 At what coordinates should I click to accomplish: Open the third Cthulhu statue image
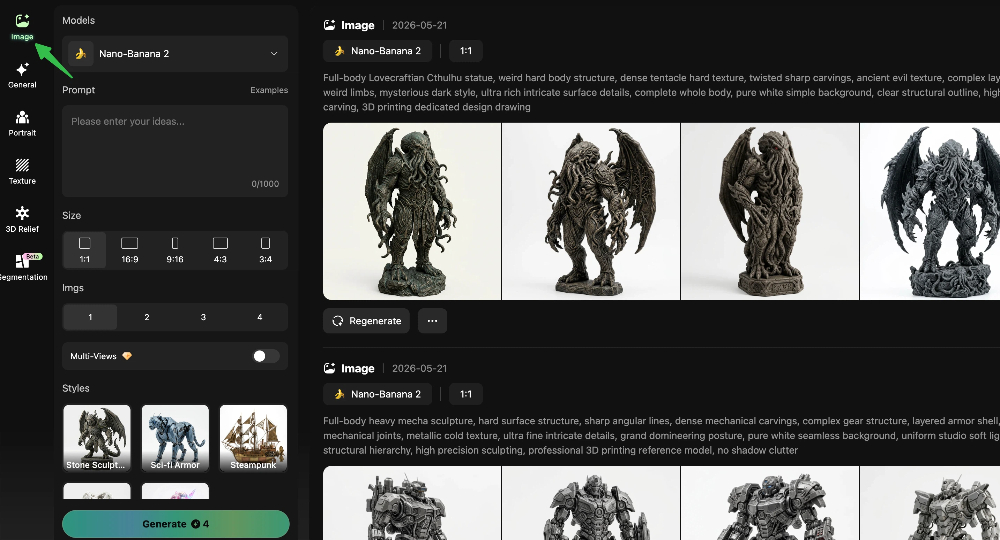coord(770,211)
